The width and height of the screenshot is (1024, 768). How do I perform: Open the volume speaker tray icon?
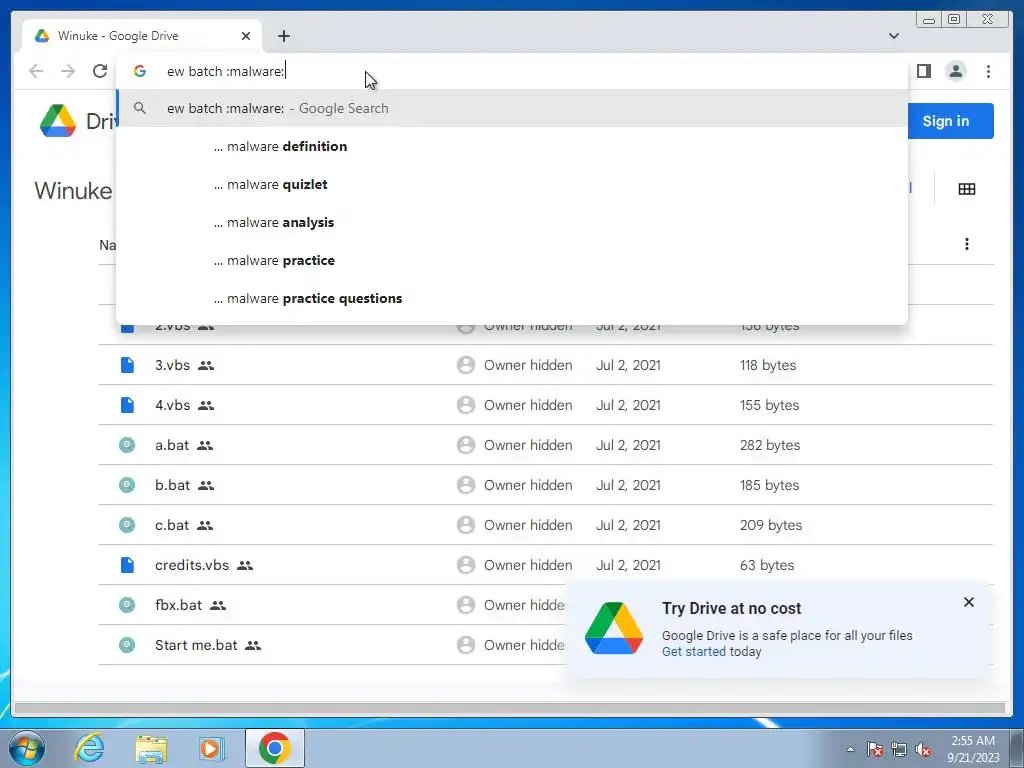pos(923,749)
